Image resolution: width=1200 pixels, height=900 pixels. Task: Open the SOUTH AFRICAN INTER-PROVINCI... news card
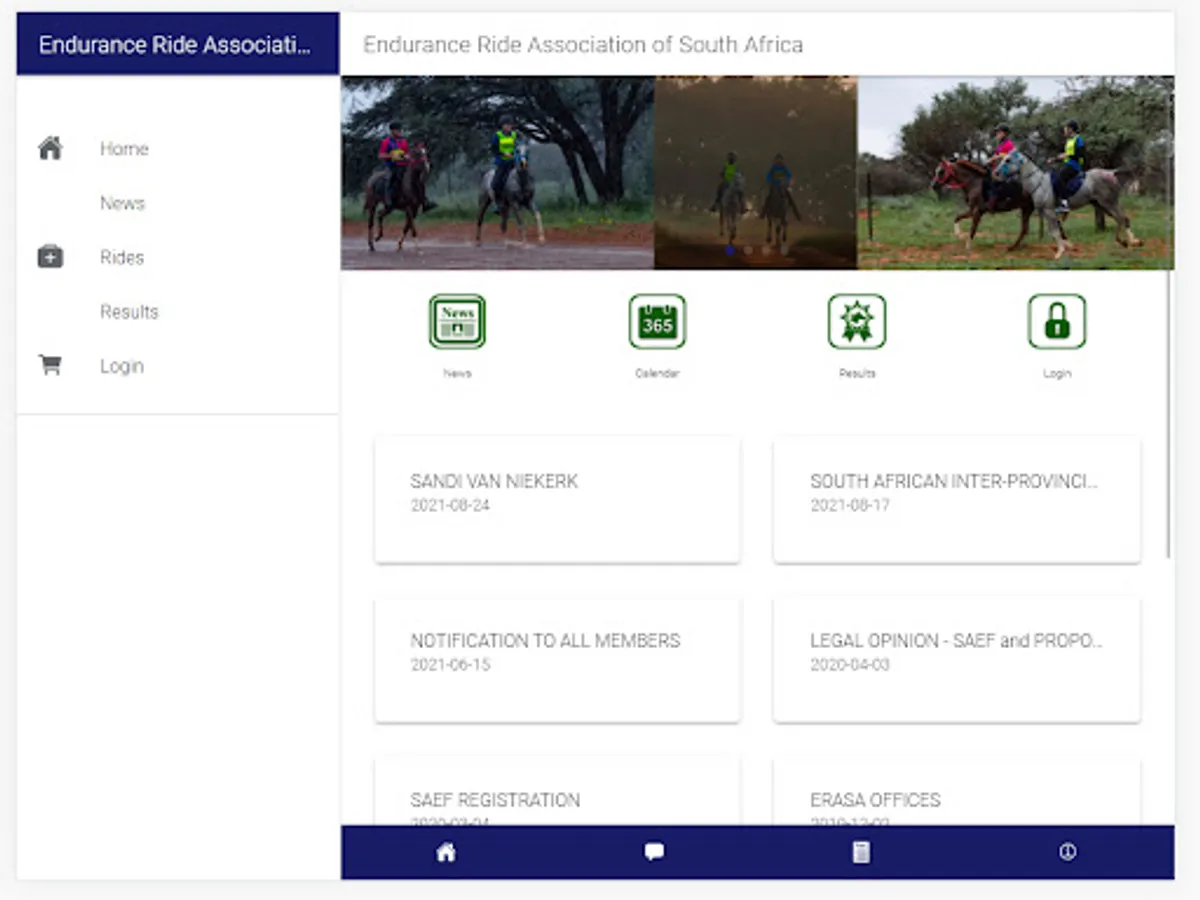pos(957,500)
